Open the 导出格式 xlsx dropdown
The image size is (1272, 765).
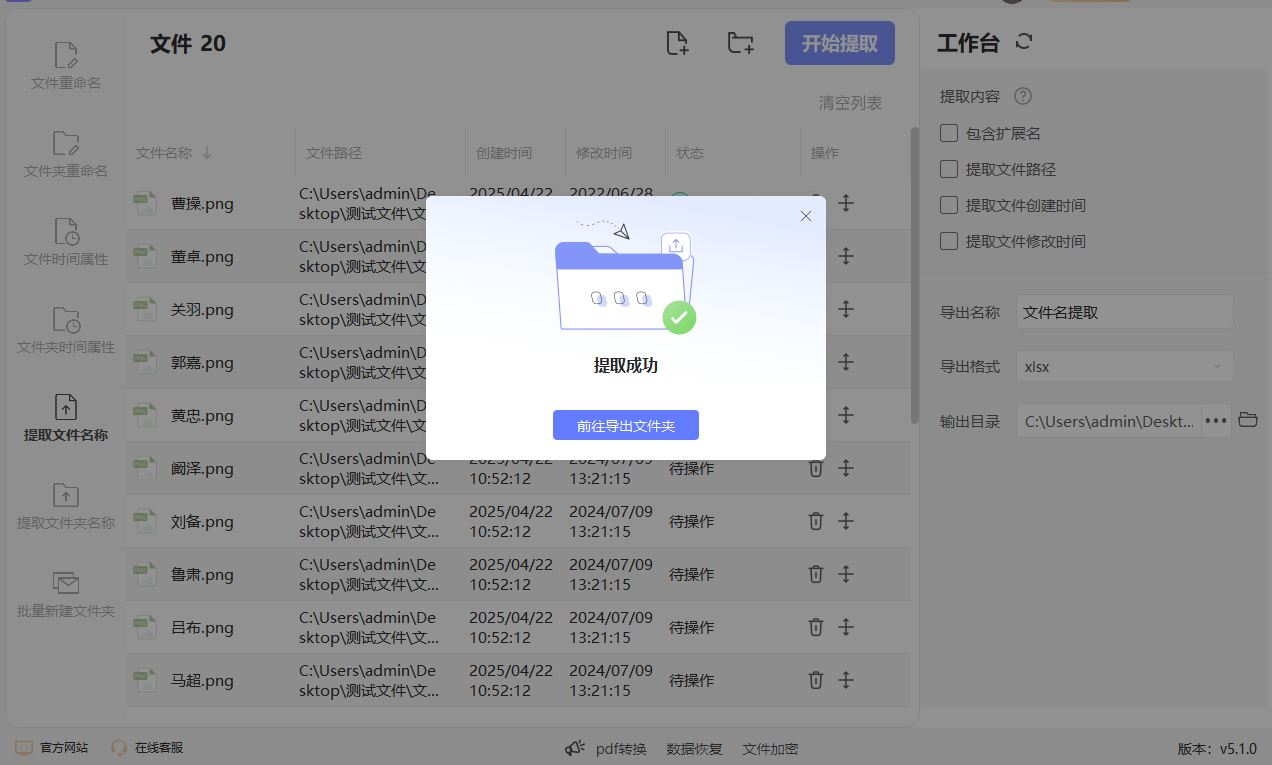1125,366
